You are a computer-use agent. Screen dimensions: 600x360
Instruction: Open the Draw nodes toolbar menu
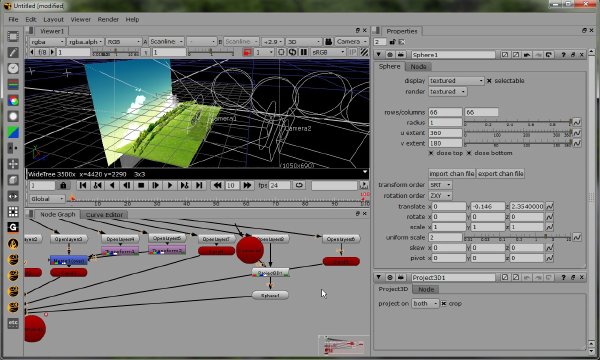pyautogui.click(x=13, y=52)
